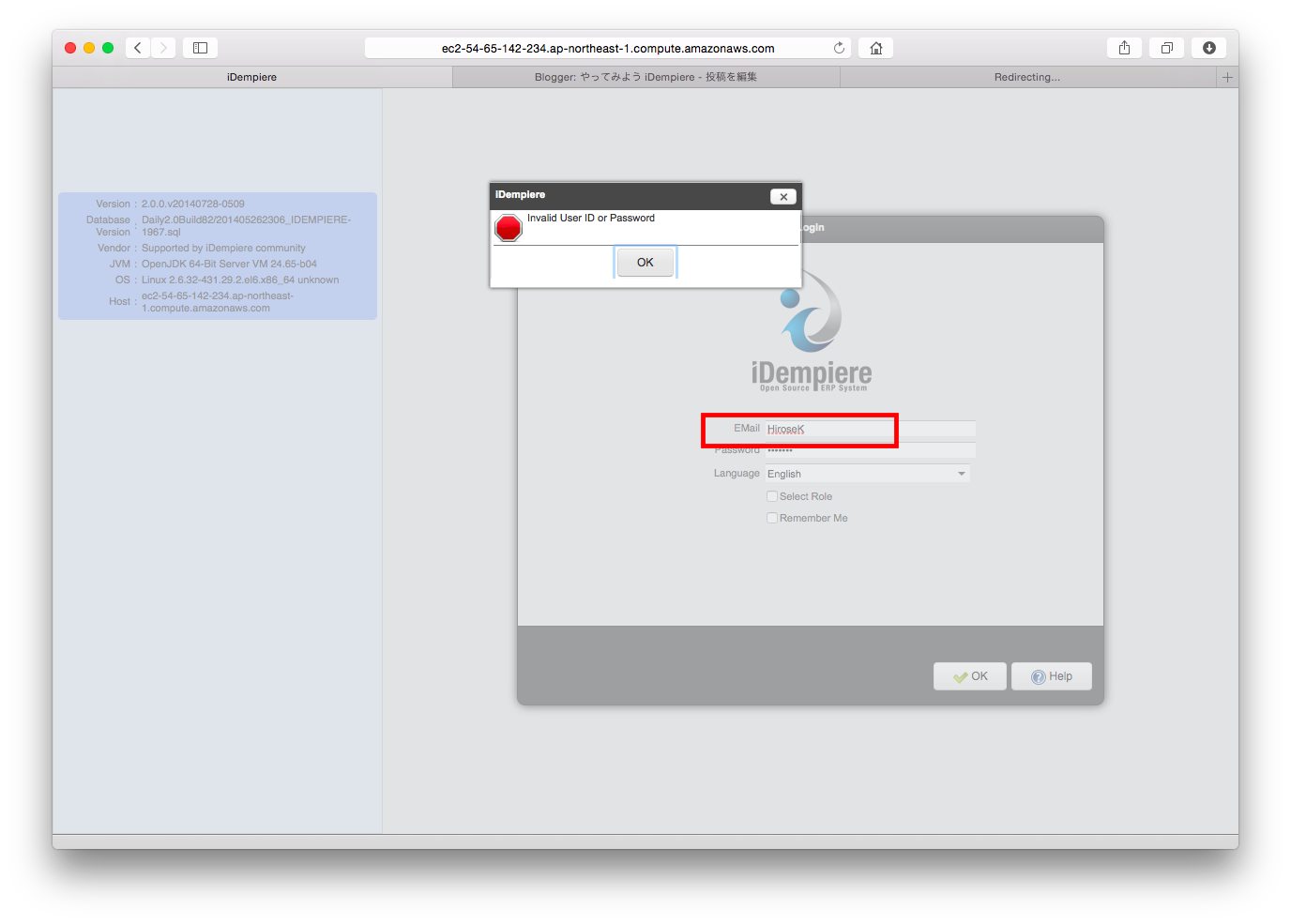Click the Supported by iDempiere community text
Viewport: 1291px width, 924px height.
point(223,248)
